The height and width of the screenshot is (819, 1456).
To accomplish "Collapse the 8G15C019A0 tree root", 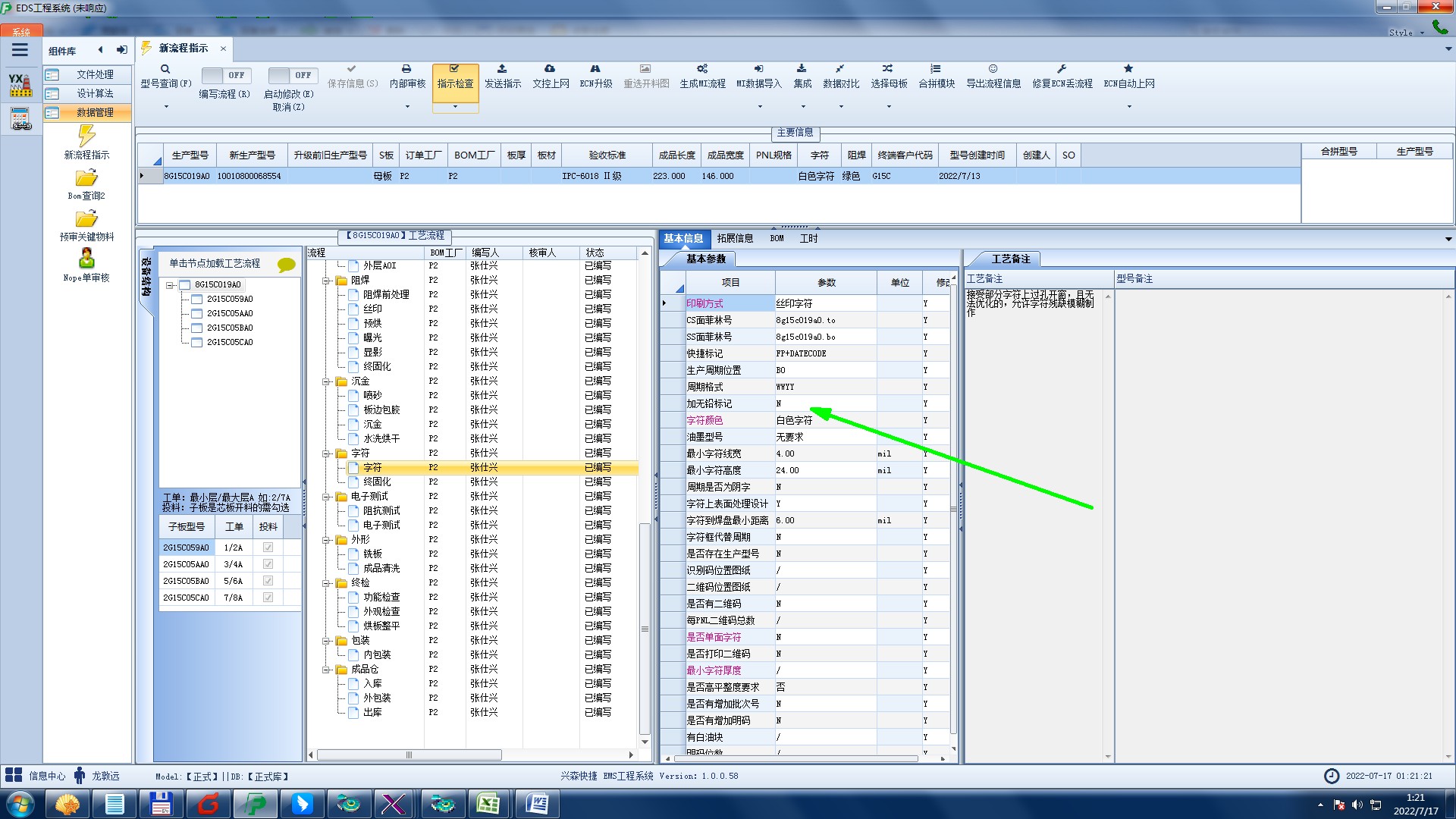I will click(171, 285).
